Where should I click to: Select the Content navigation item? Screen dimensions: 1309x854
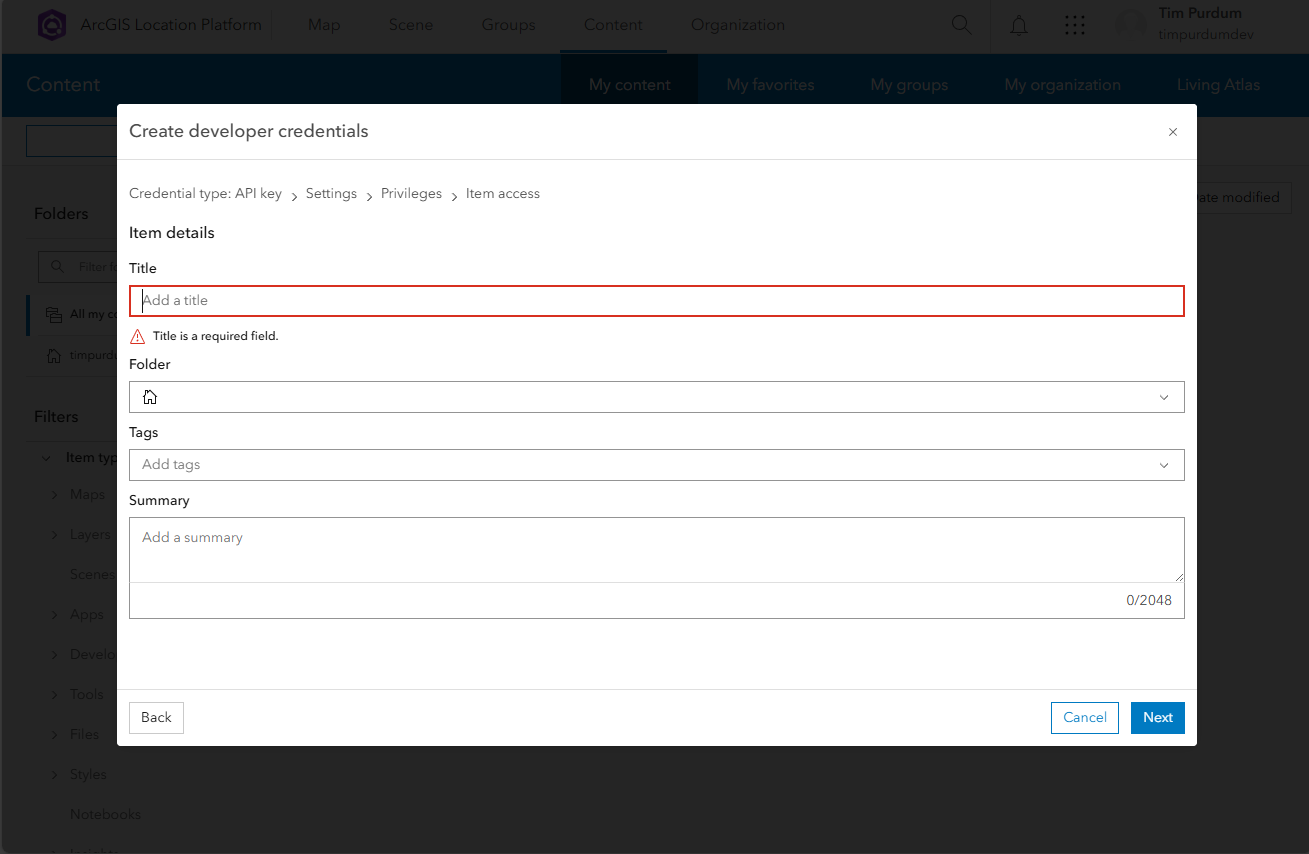pyautogui.click(x=613, y=25)
